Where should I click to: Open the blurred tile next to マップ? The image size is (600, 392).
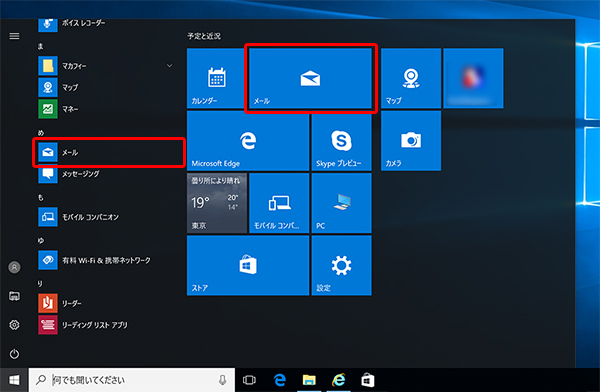tap(473, 78)
